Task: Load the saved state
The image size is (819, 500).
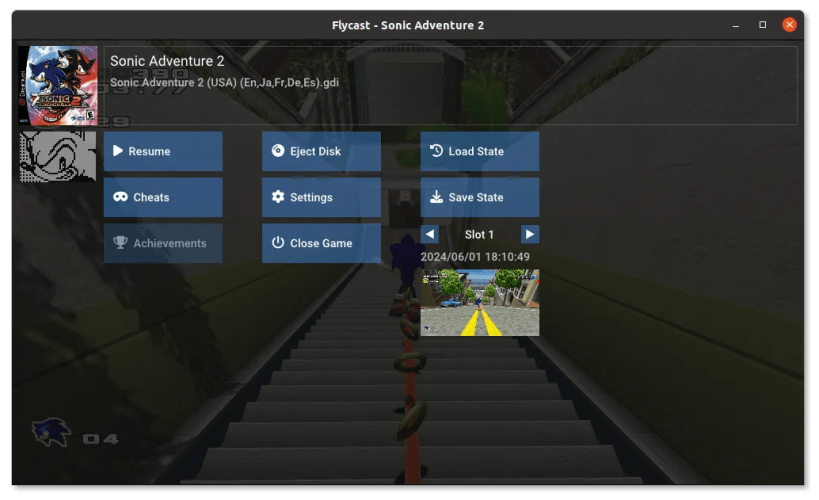Action: [x=479, y=151]
